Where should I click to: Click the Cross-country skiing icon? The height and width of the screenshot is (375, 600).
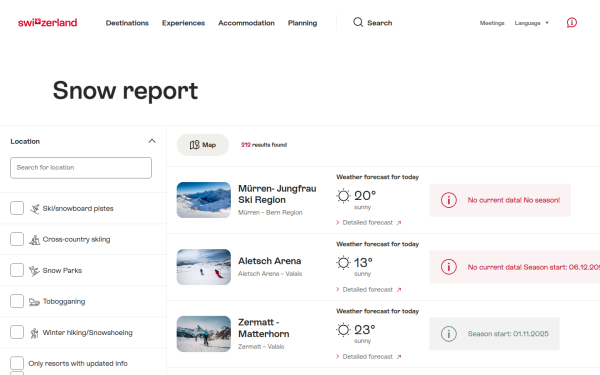(35, 240)
